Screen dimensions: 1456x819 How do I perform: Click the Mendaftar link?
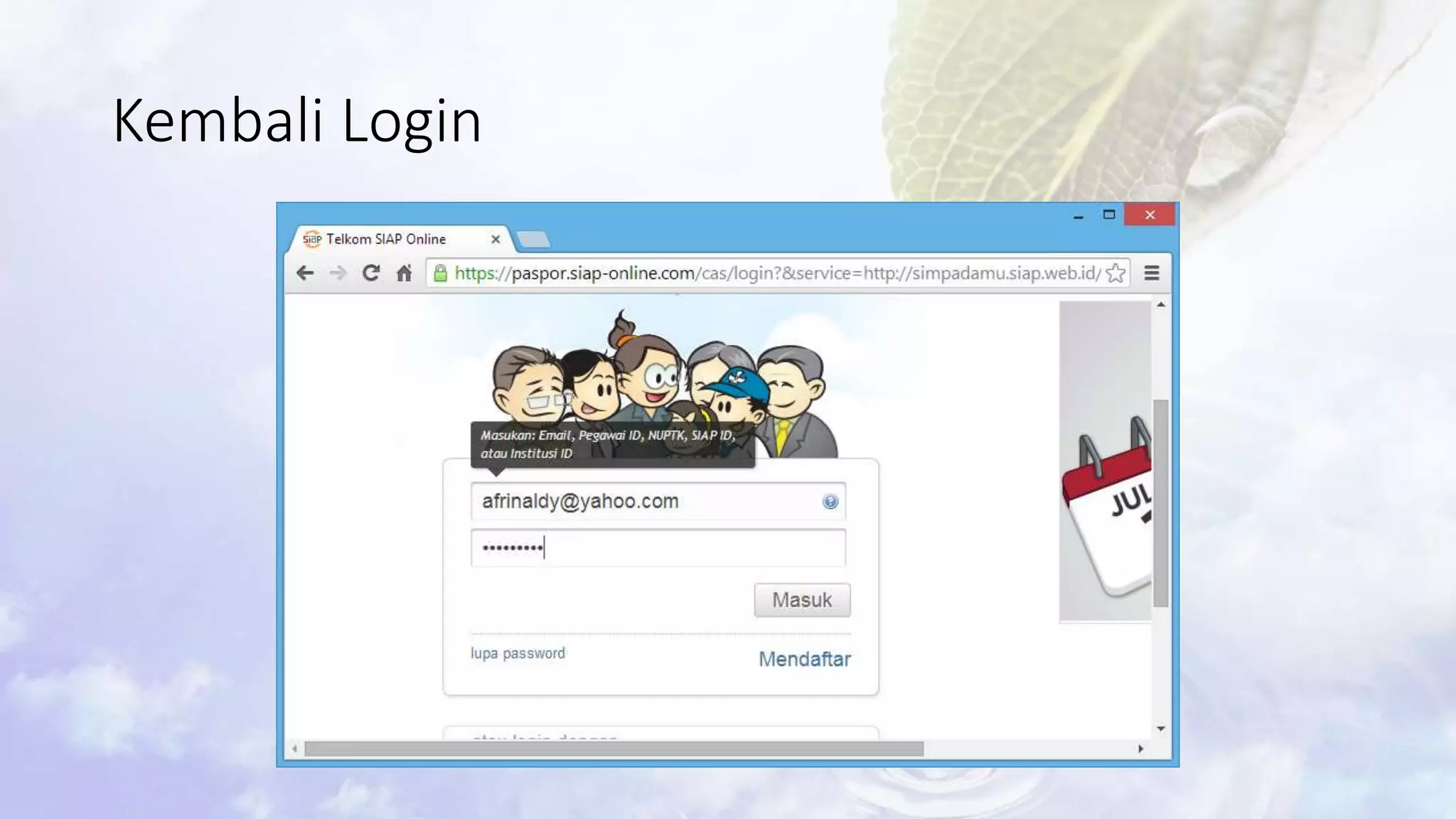tap(804, 659)
